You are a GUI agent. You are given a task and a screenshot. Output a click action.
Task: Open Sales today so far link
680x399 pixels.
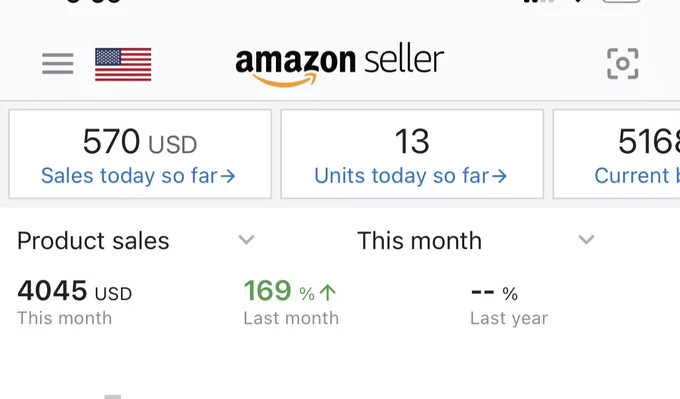click(x=138, y=176)
